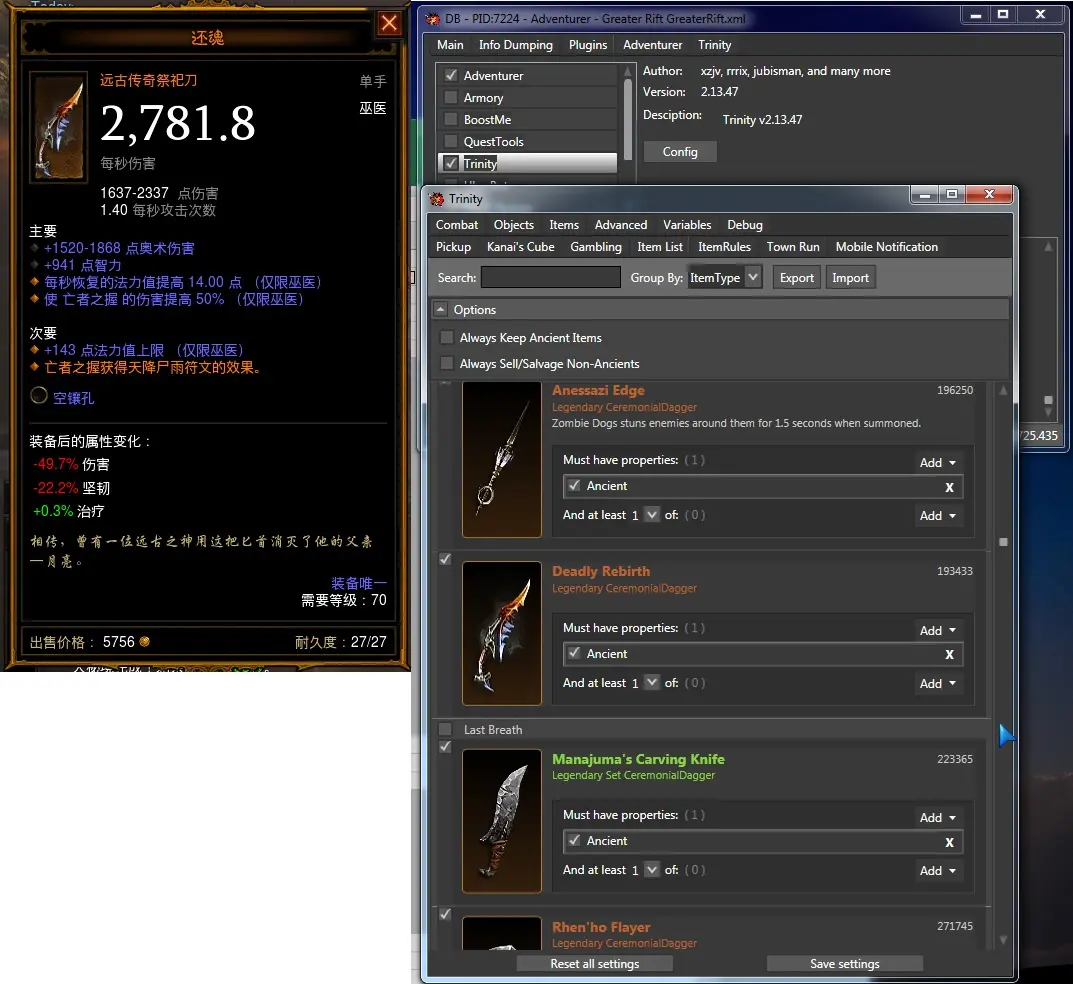Click the empty socket circle in item tooltip

click(39, 396)
